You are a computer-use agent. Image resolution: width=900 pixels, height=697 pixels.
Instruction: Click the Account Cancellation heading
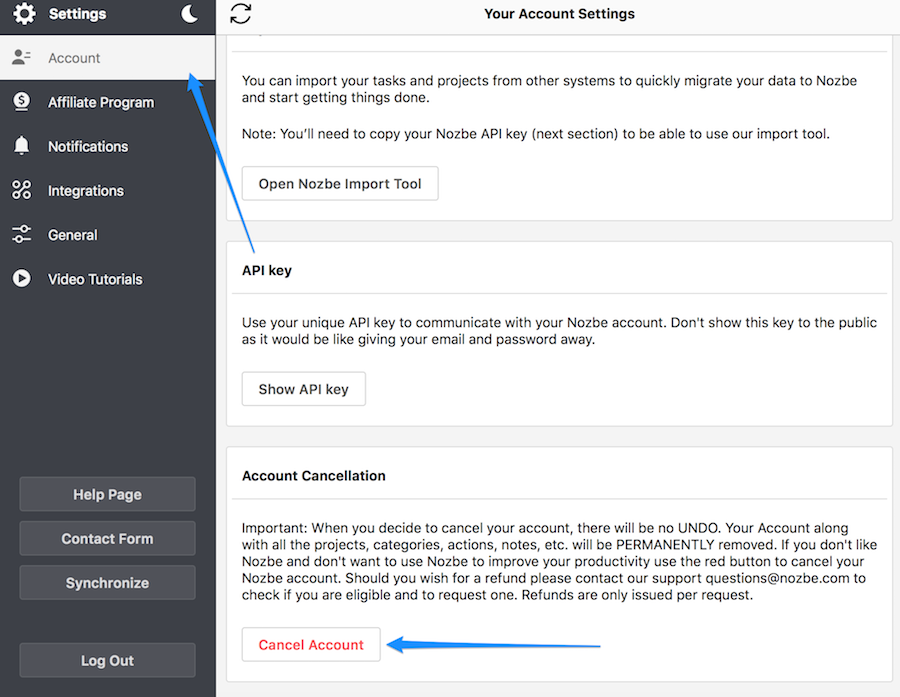(x=313, y=476)
